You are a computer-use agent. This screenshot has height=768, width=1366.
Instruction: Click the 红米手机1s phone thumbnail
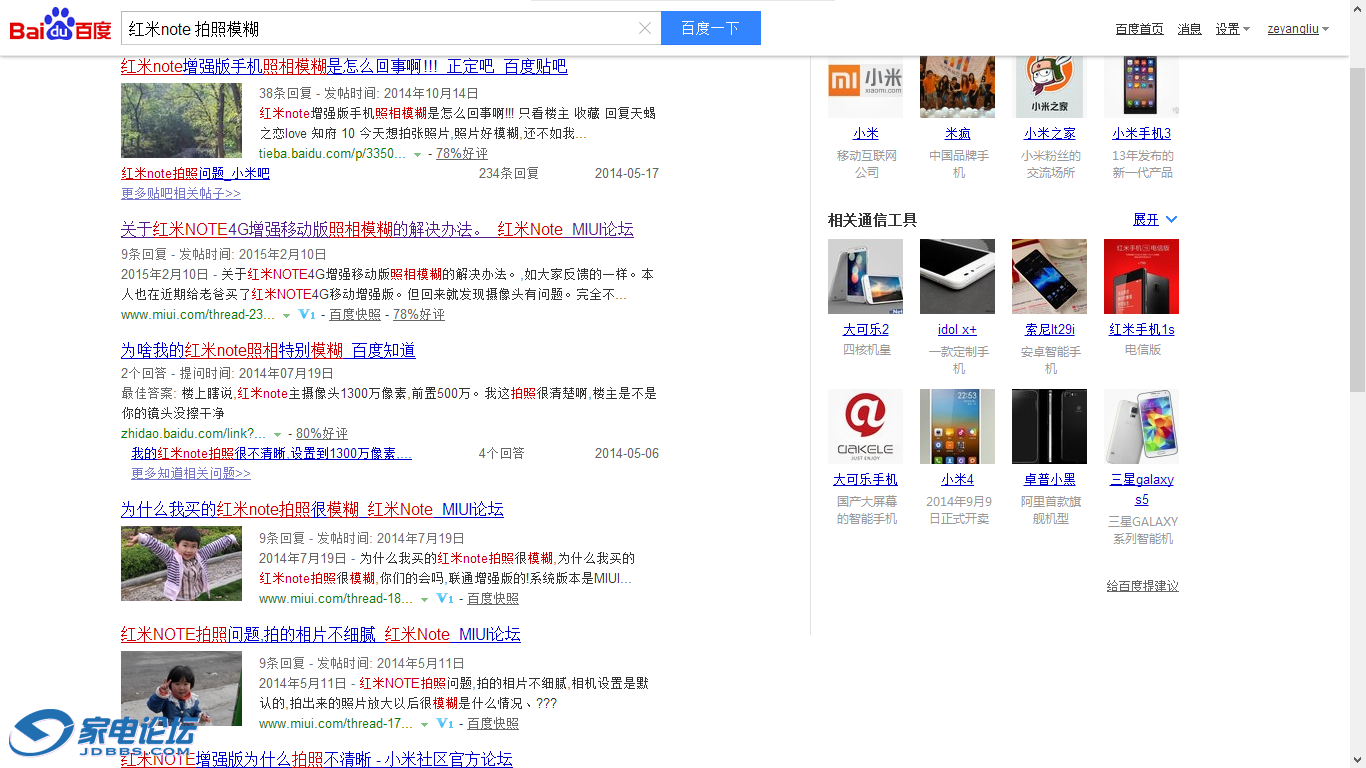point(1141,276)
